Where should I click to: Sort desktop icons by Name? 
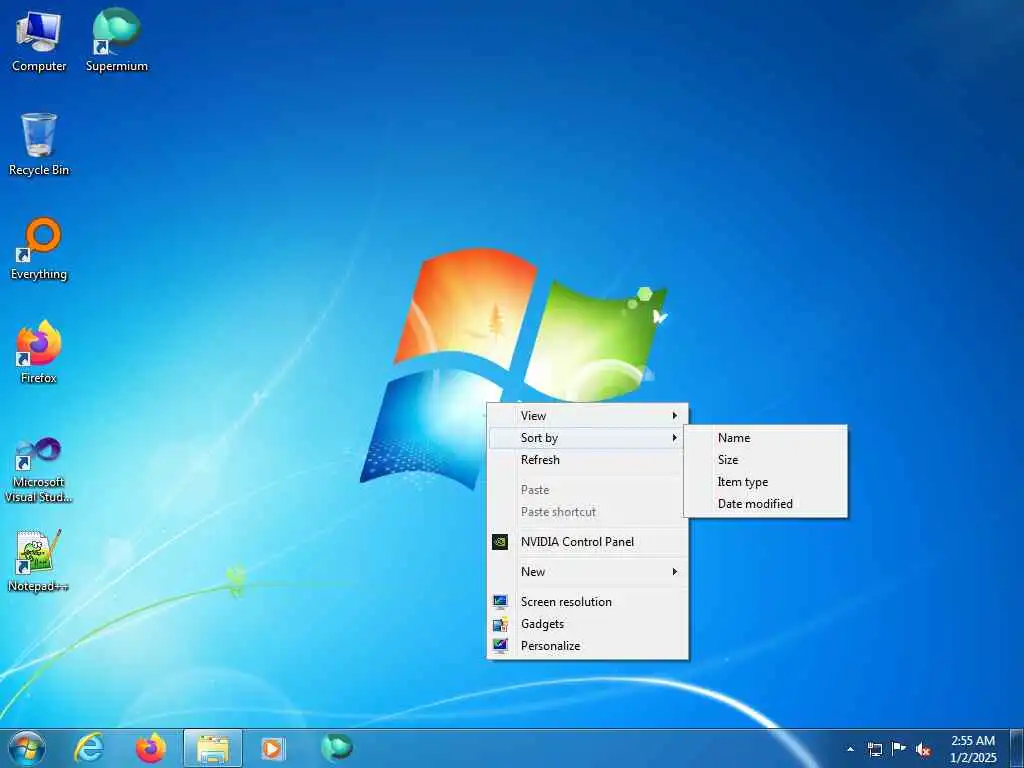coord(765,438)
